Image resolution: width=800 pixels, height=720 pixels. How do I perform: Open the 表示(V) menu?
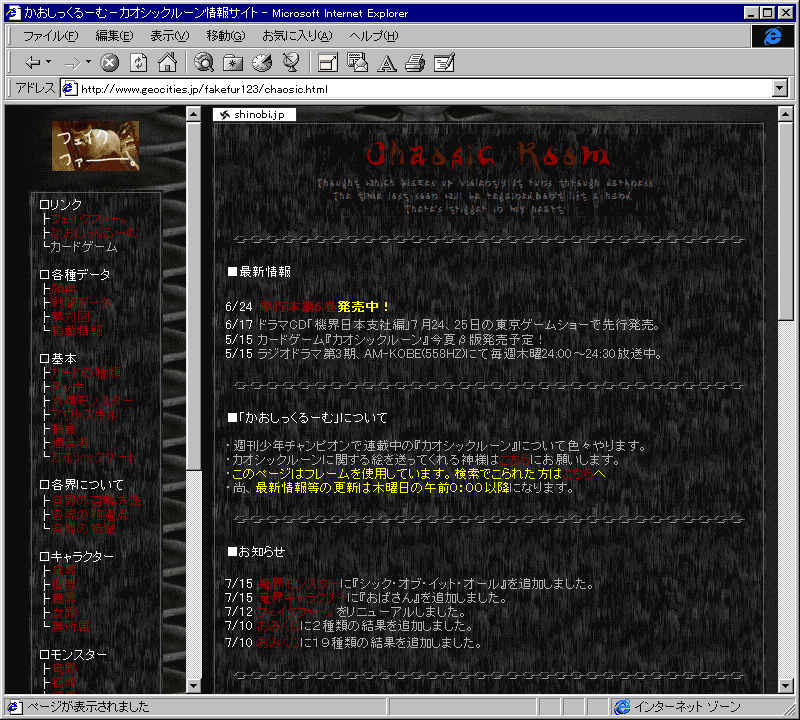[169, 36]
